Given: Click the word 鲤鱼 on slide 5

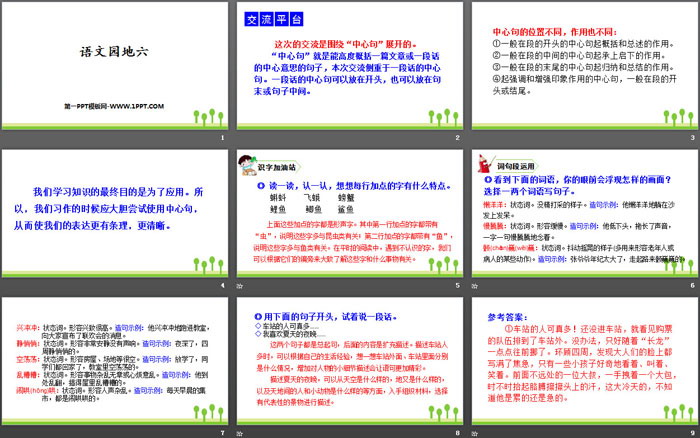Looking at the screenshot, I should (278, 209).
